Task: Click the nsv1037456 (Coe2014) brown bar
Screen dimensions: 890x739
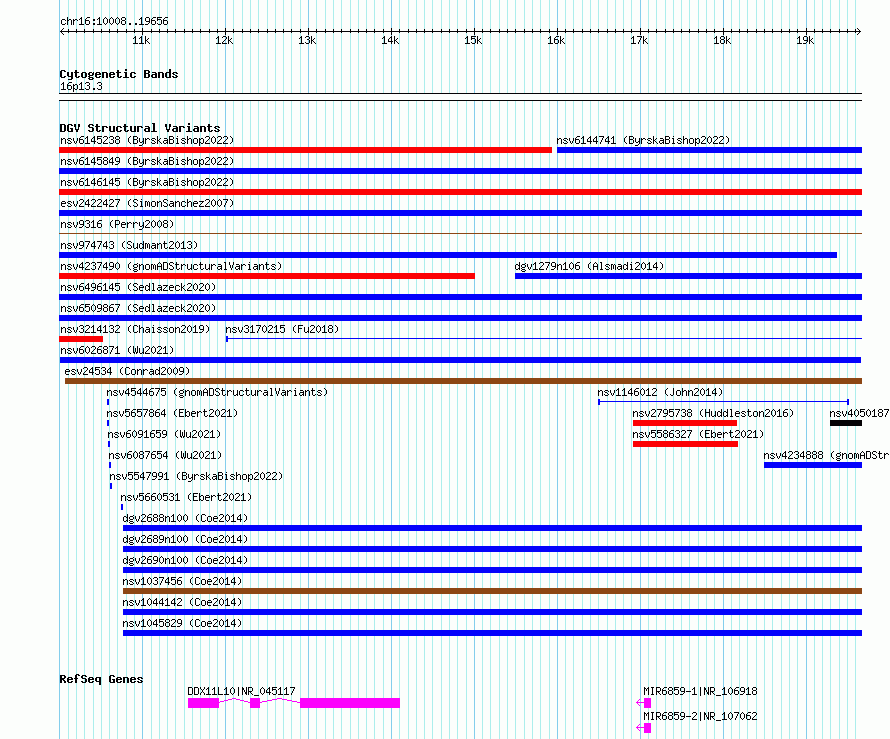Action: [x=492, y=591]
